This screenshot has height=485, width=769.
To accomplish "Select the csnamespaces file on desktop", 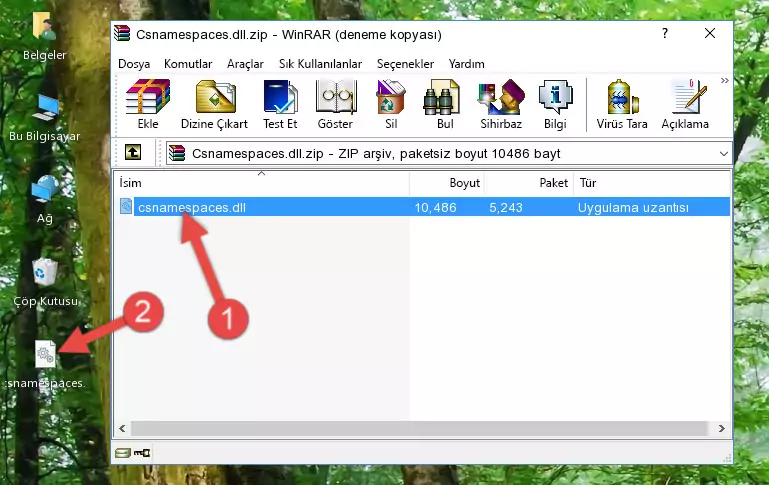I will [45, 365].
